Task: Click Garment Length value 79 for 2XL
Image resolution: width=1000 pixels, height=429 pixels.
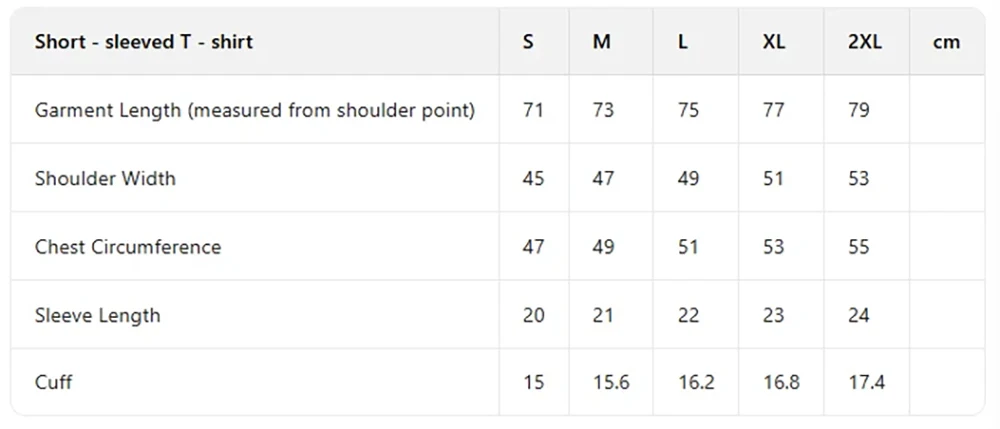Action: coord(858,110)
